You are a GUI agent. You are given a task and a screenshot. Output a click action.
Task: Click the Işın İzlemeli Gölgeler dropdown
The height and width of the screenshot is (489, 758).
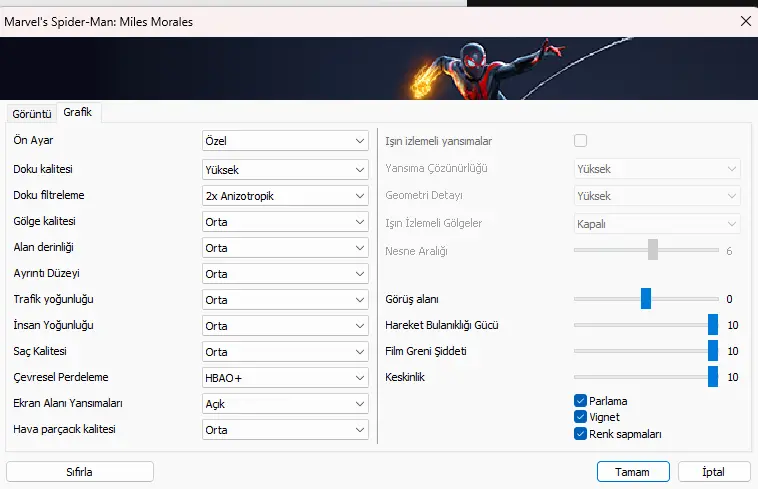click(657, 224)
